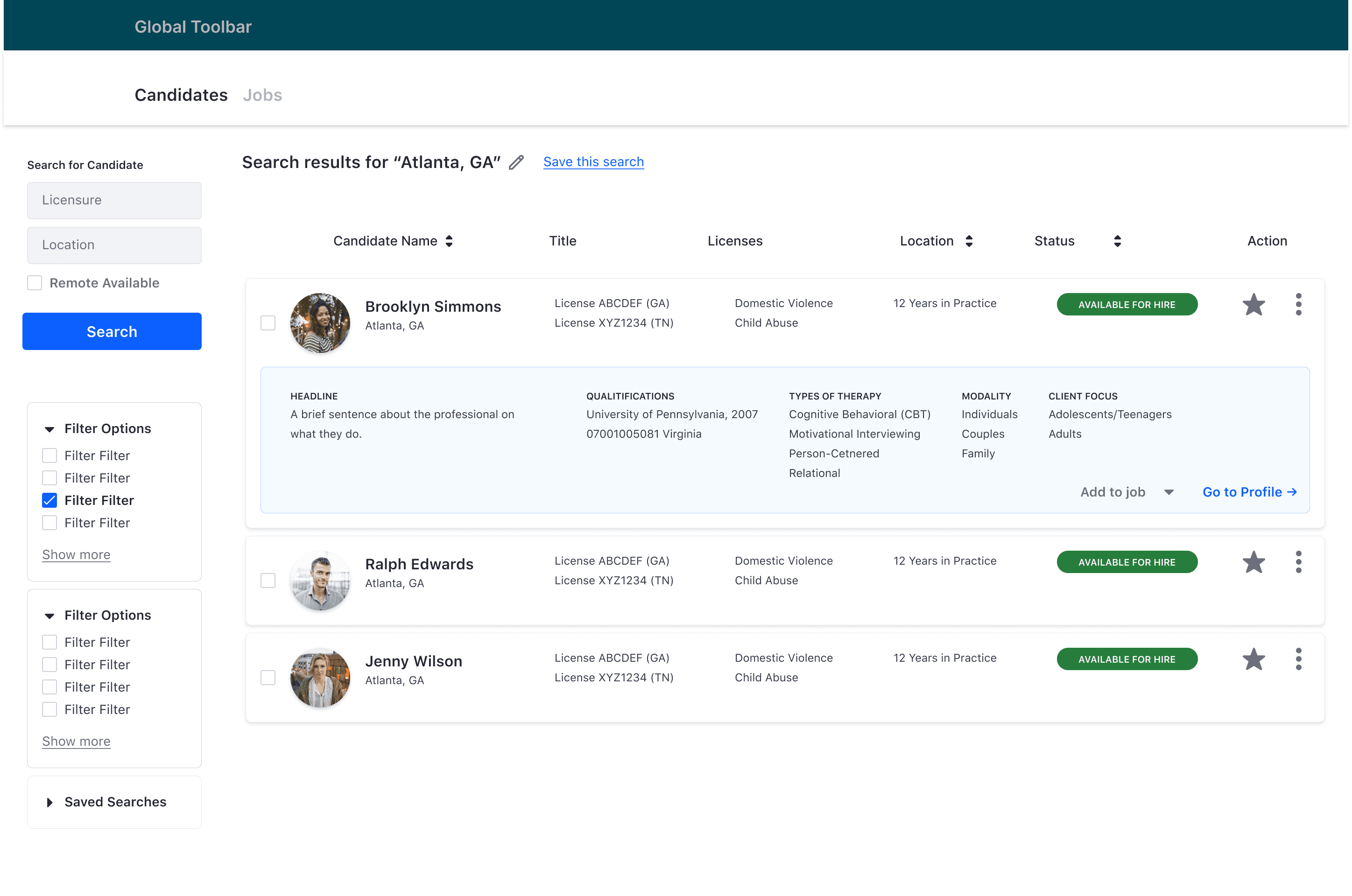Open three-dot menu for Ralph Edwards
Image resolution: width=1352 pixels, height=896 pixels.
[1298, 562]
